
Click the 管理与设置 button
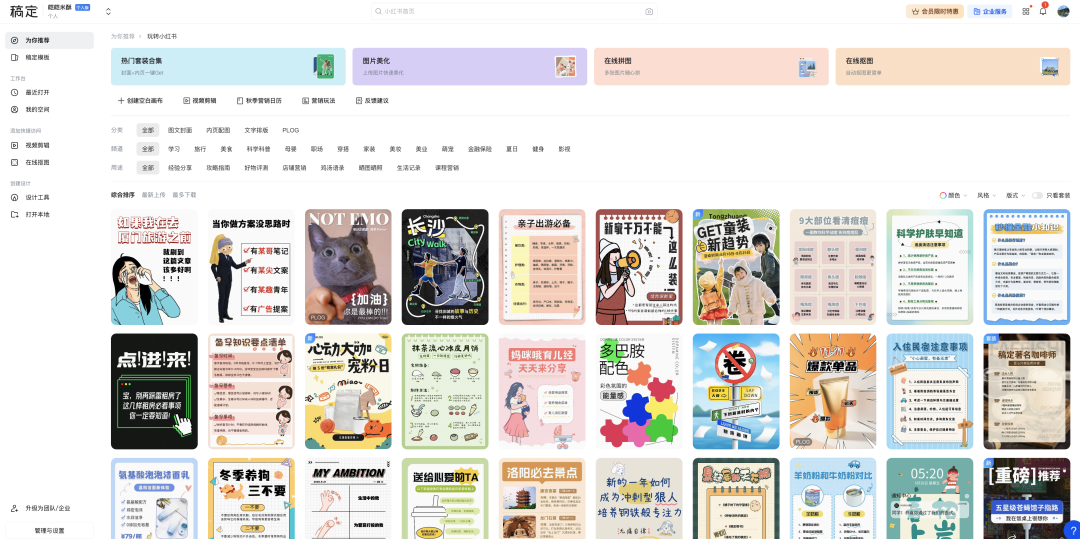point(50,530)
